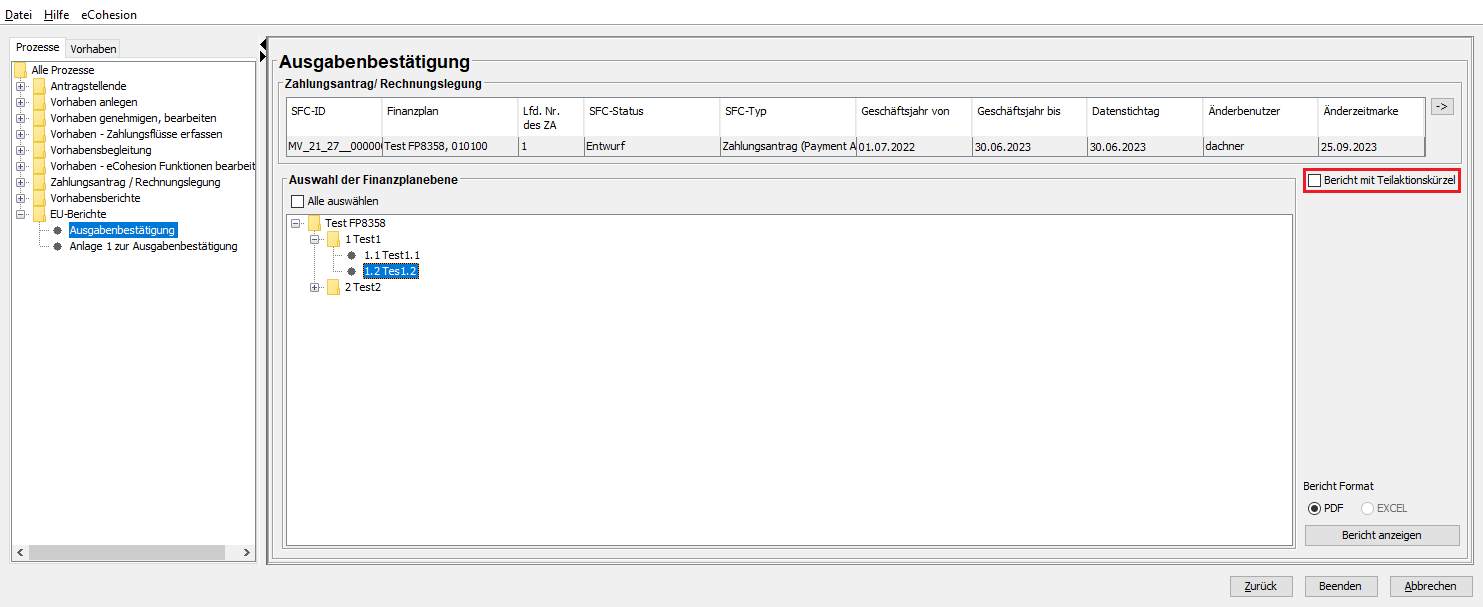Switch to the Vorhaben tab
1483x607 pixels.
tap(93, 48)
